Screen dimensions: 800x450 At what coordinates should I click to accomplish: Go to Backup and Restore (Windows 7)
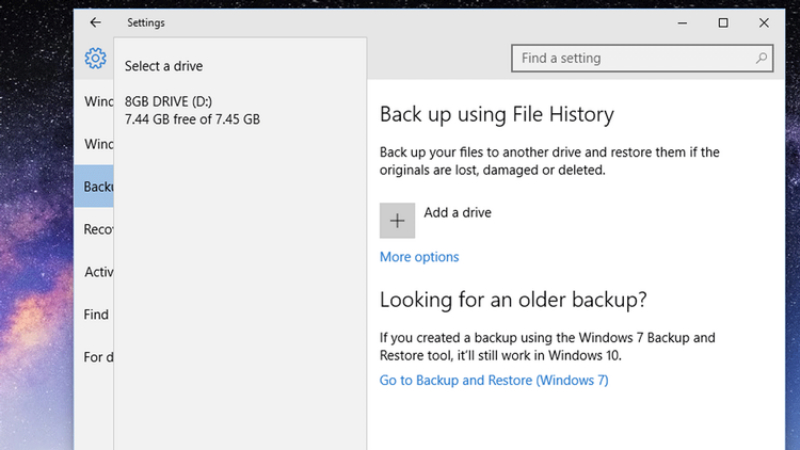point(494,380)
